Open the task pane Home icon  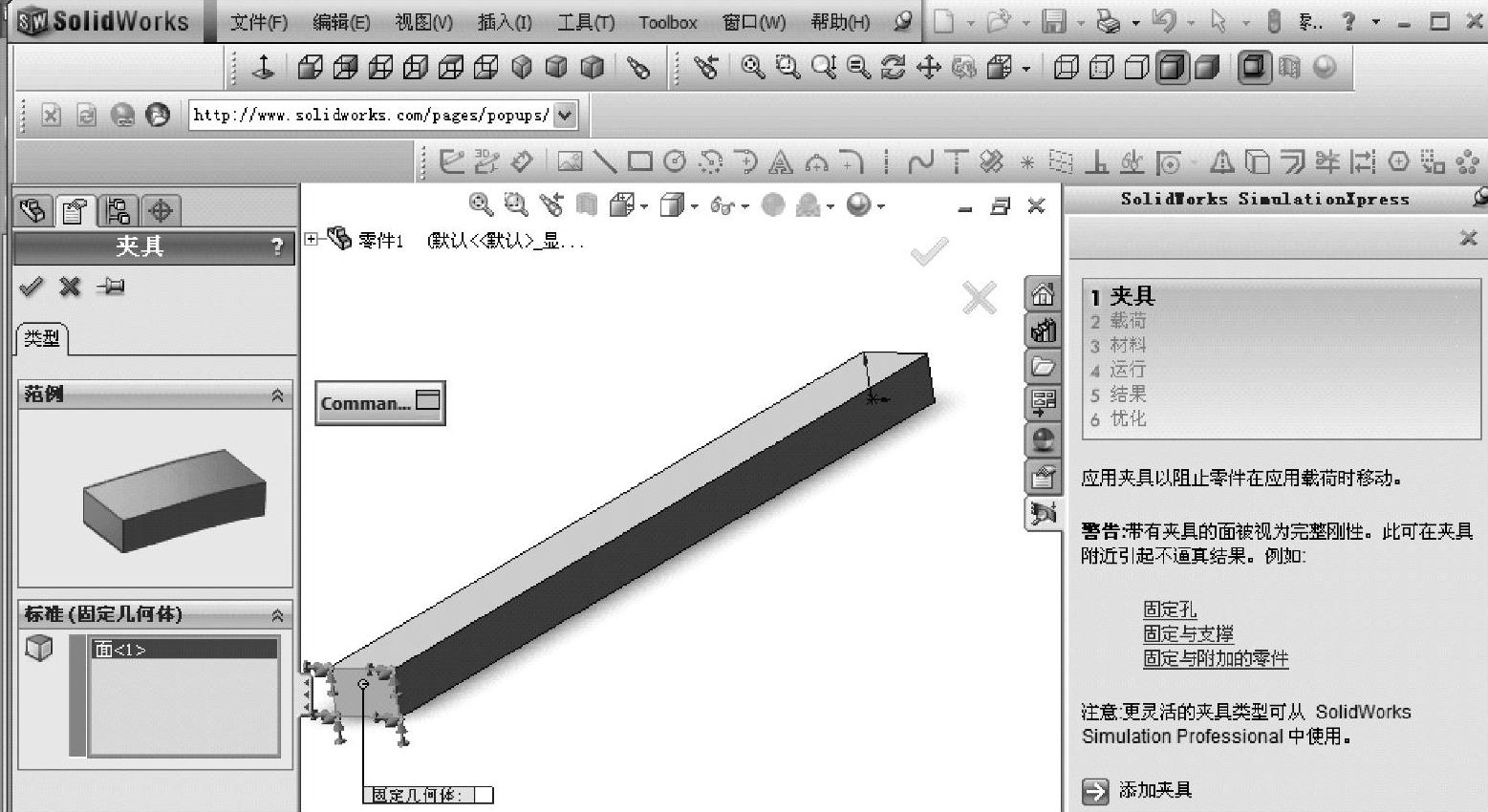(1043, 294)
